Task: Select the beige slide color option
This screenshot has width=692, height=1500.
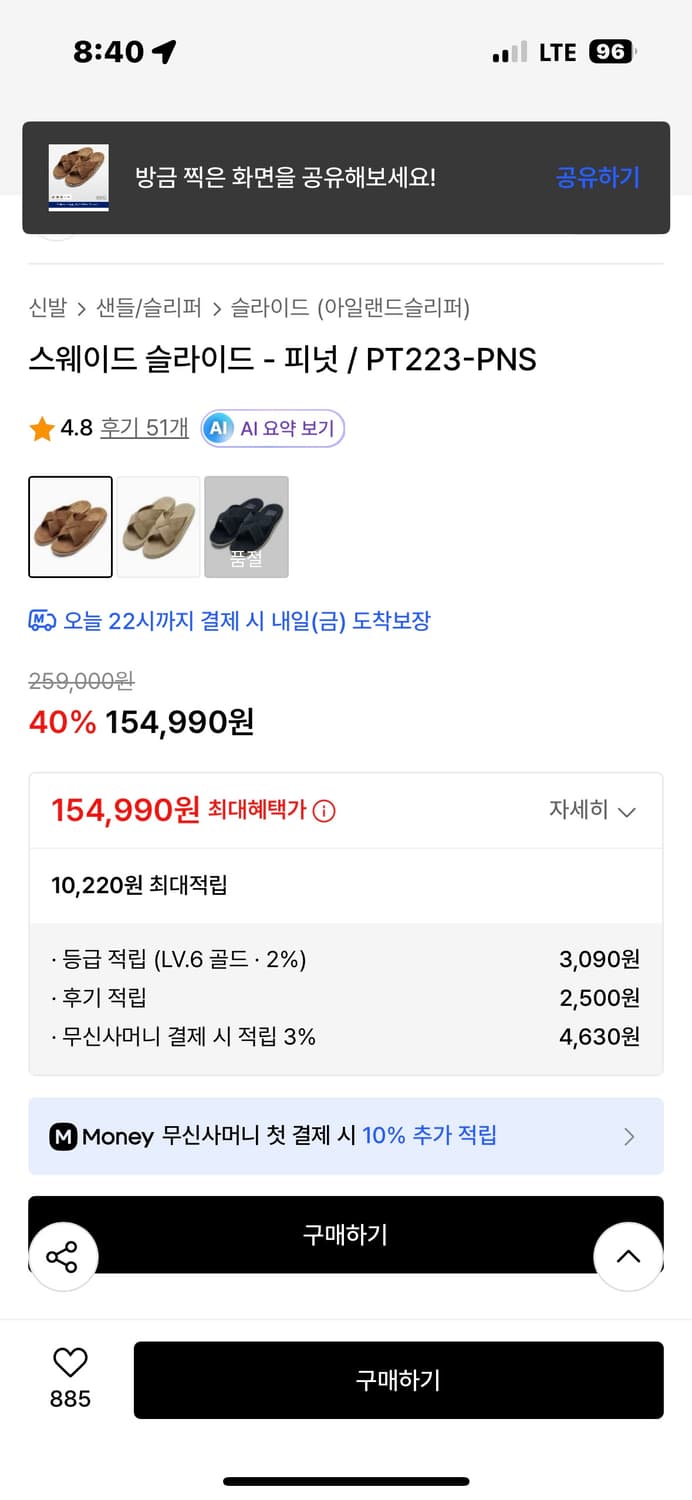Action: [x=157, y=527]
